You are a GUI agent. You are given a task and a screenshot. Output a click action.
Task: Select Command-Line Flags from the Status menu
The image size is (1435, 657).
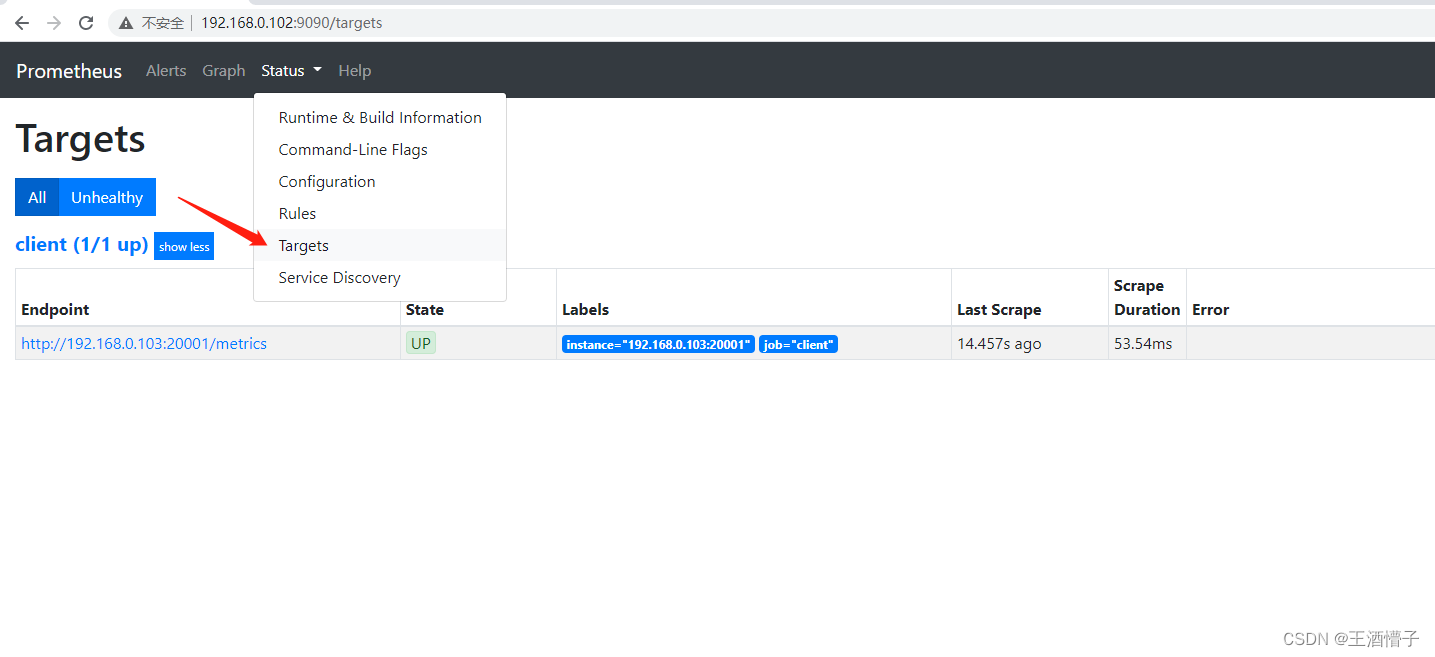point(380,150)
